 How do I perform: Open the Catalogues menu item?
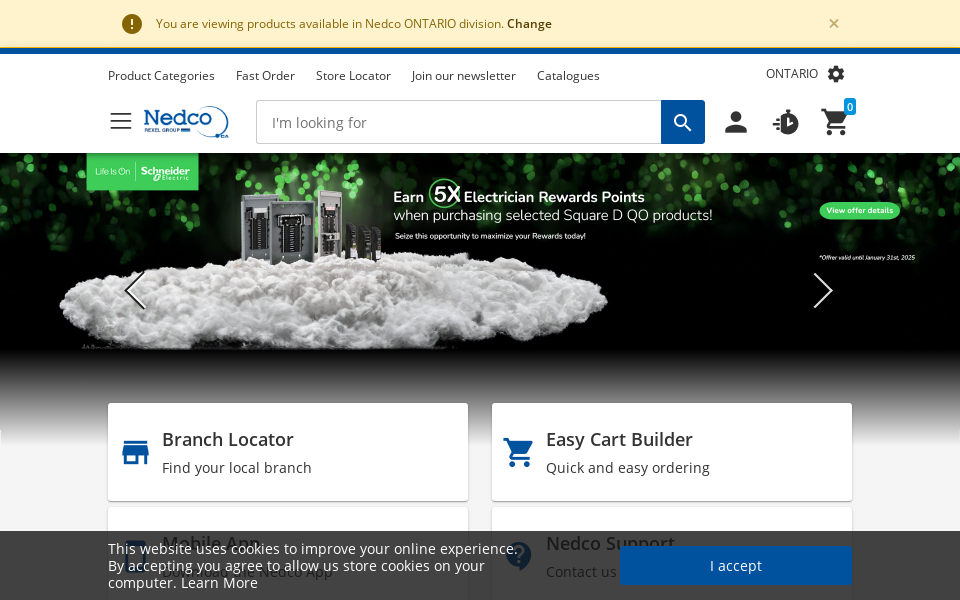pyautogui.click(x=567, y=75)
